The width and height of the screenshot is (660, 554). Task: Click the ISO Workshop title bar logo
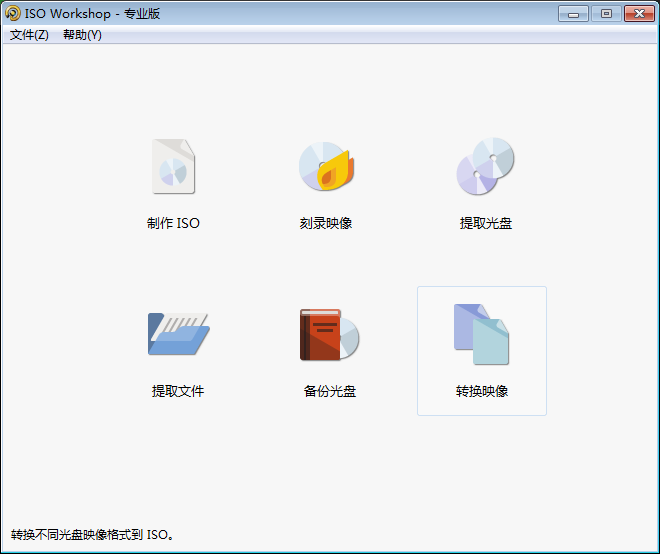pos(13,13)
